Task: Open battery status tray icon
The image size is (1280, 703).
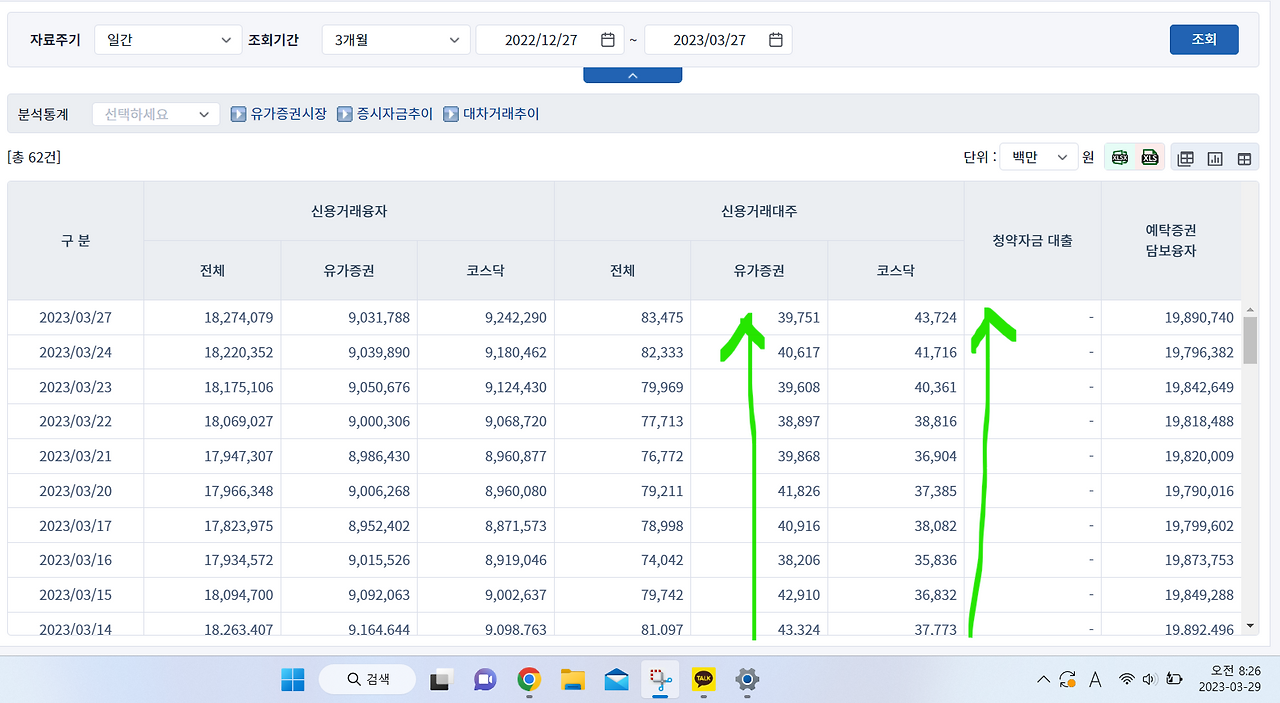Action: click(1174, 680)
